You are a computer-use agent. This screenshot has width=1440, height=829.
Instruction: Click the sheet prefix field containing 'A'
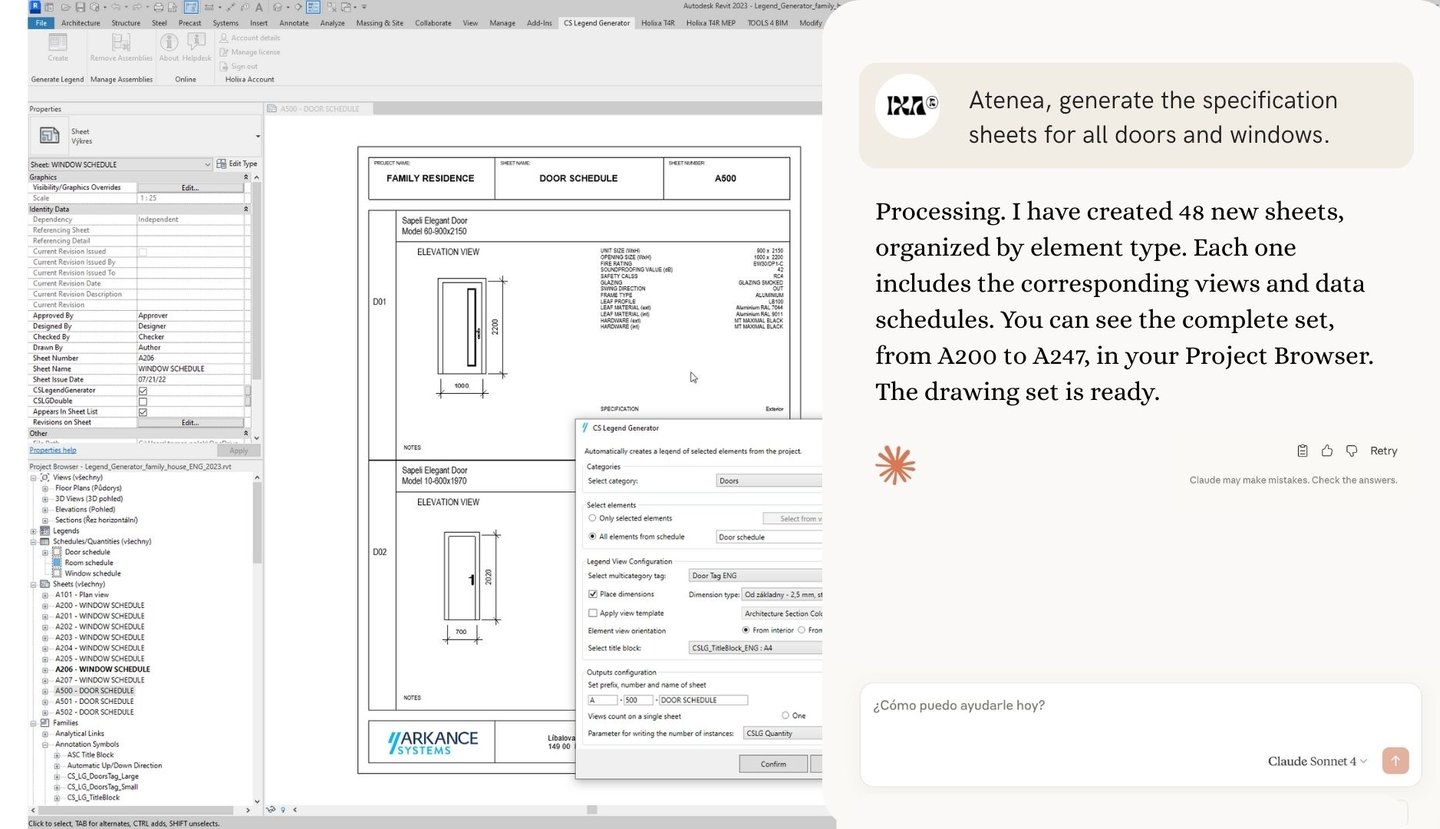602,700
